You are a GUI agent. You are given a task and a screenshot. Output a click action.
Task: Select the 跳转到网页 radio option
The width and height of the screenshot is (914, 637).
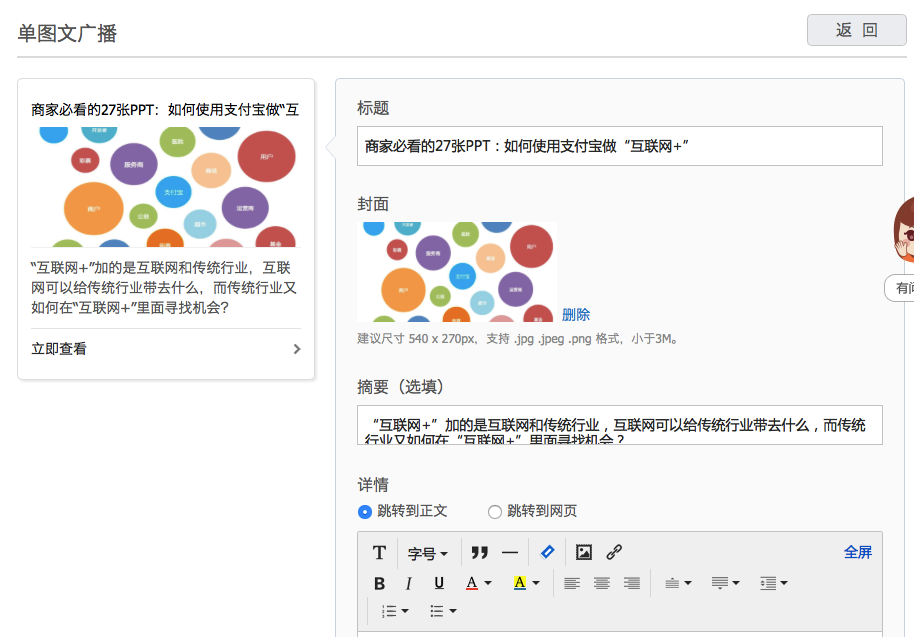pos(495,512)
